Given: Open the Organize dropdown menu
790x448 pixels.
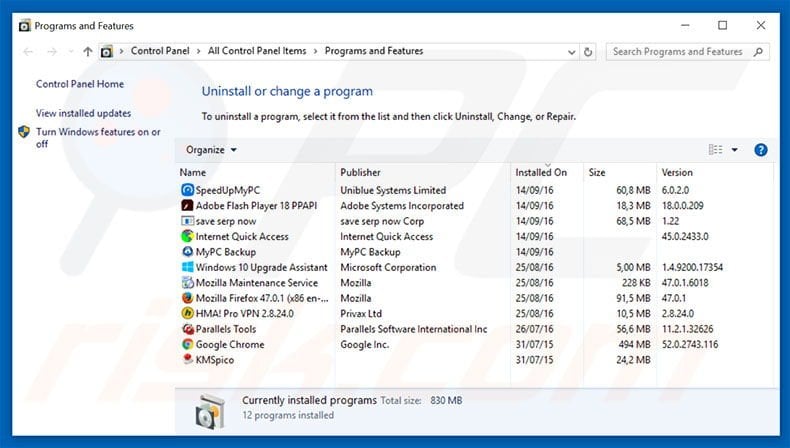Looking at the screenshot, I should coord(211,150).
